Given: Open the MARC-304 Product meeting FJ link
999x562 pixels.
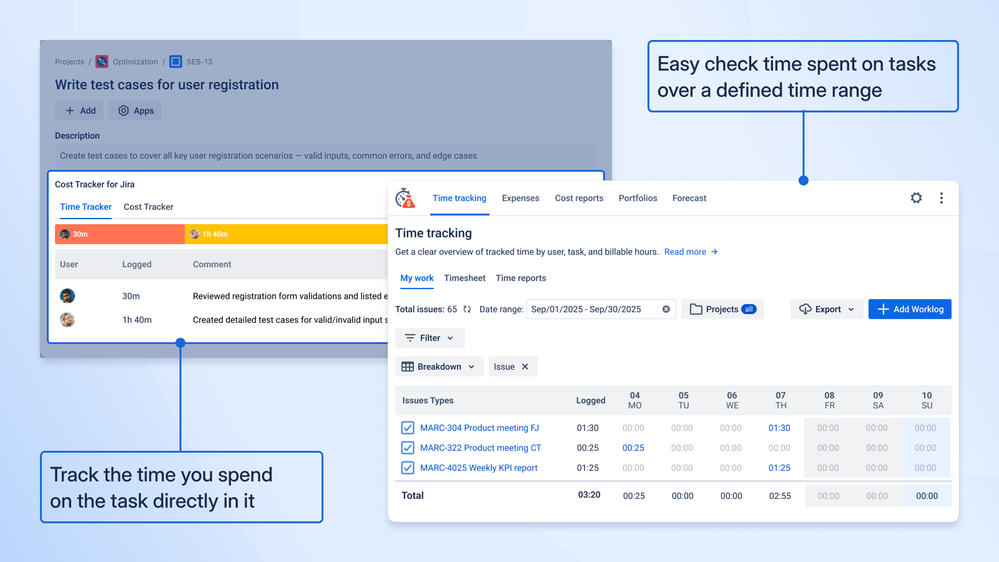Looking at the screenshot, I should [479, 428].
